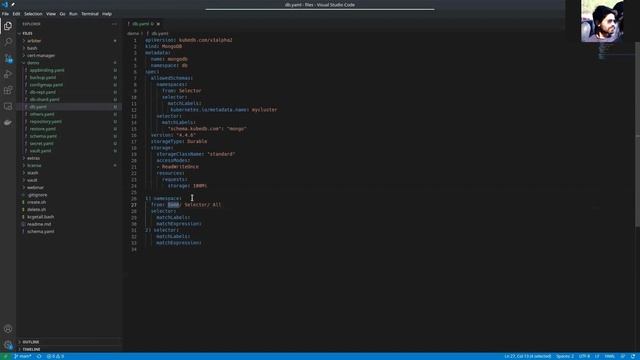The image size is (640, 360).
Task: Close the db.yaml editor tab
Action: click(x=158, y=24)
